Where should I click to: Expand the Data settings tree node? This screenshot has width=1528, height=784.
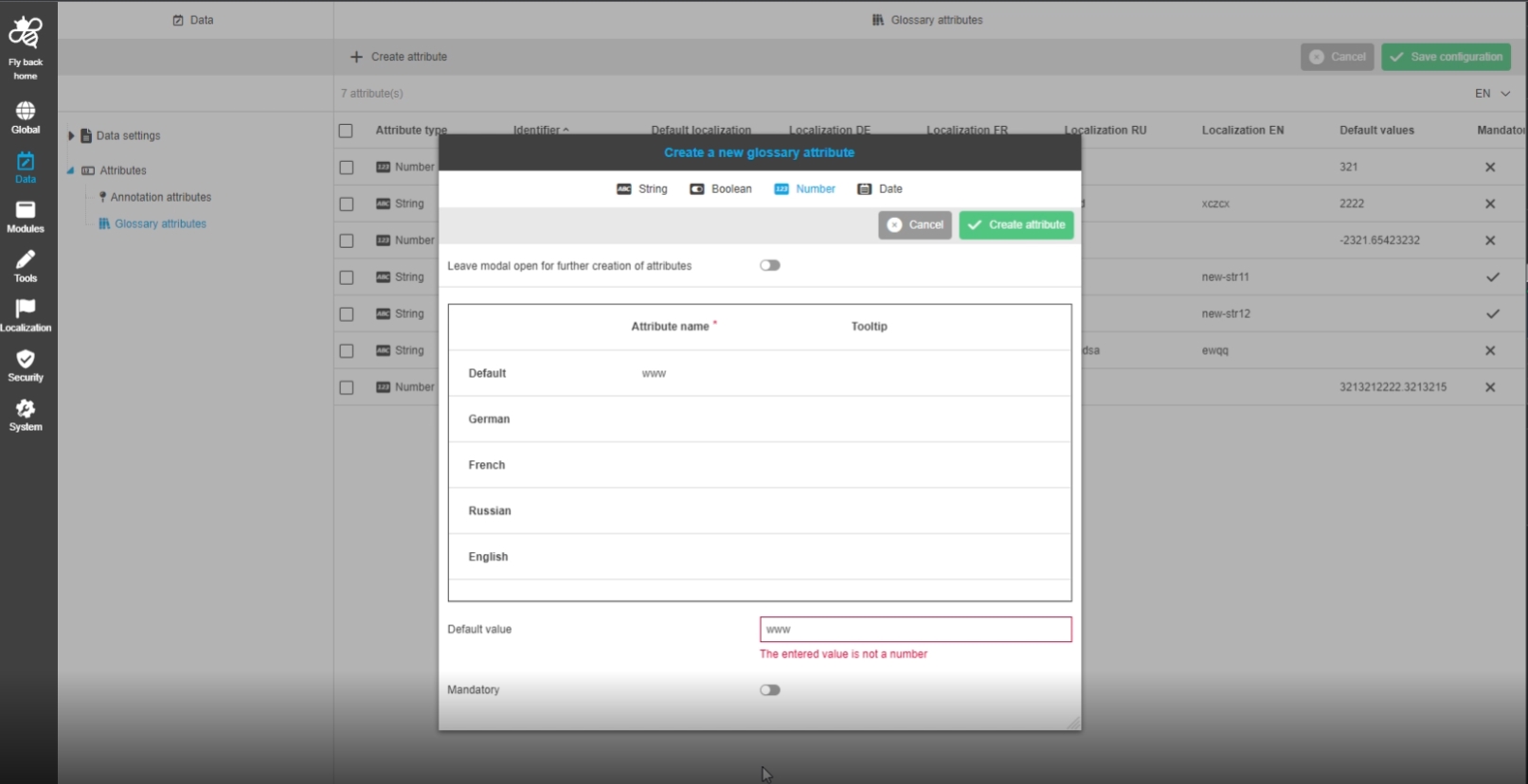[71, 135]
